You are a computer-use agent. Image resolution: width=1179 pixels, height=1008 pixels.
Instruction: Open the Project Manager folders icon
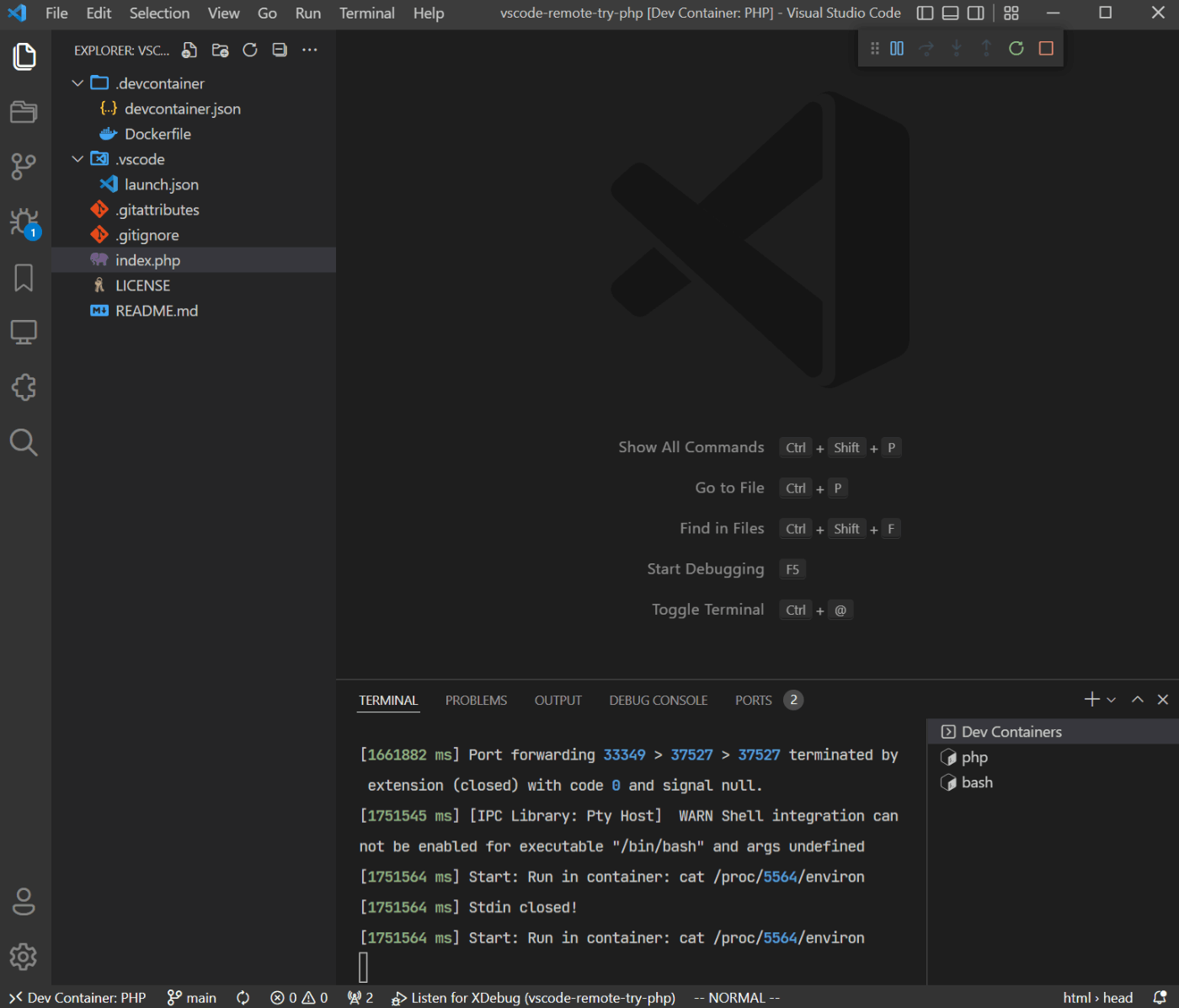(24, 111)
